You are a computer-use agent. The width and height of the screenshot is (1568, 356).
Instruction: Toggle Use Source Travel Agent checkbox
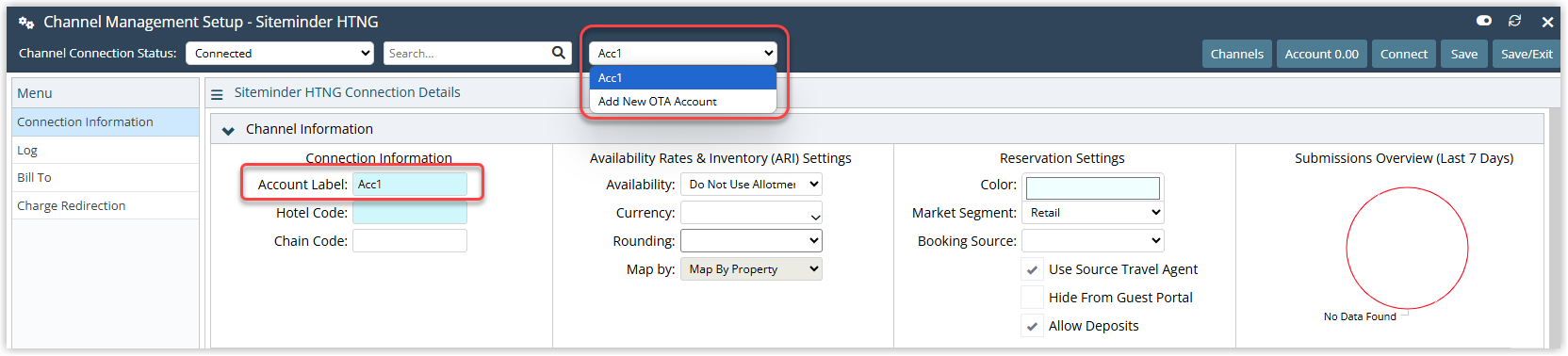point(1032,269)
